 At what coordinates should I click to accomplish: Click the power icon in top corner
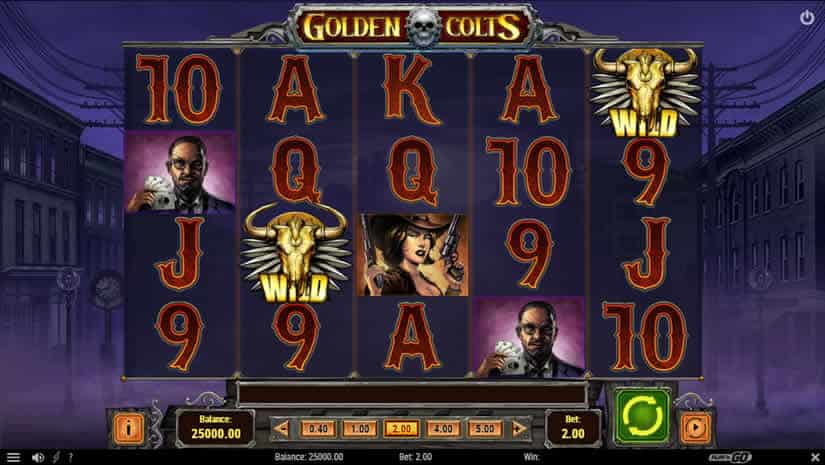(807, 18)
